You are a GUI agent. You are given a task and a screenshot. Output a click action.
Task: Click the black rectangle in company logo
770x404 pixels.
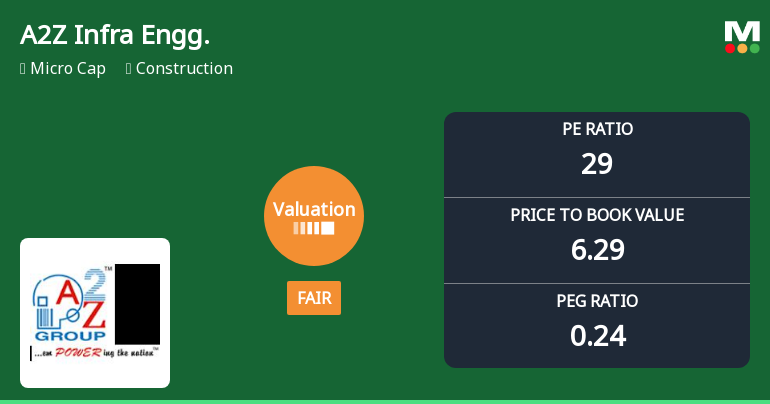tap(137, 304)
